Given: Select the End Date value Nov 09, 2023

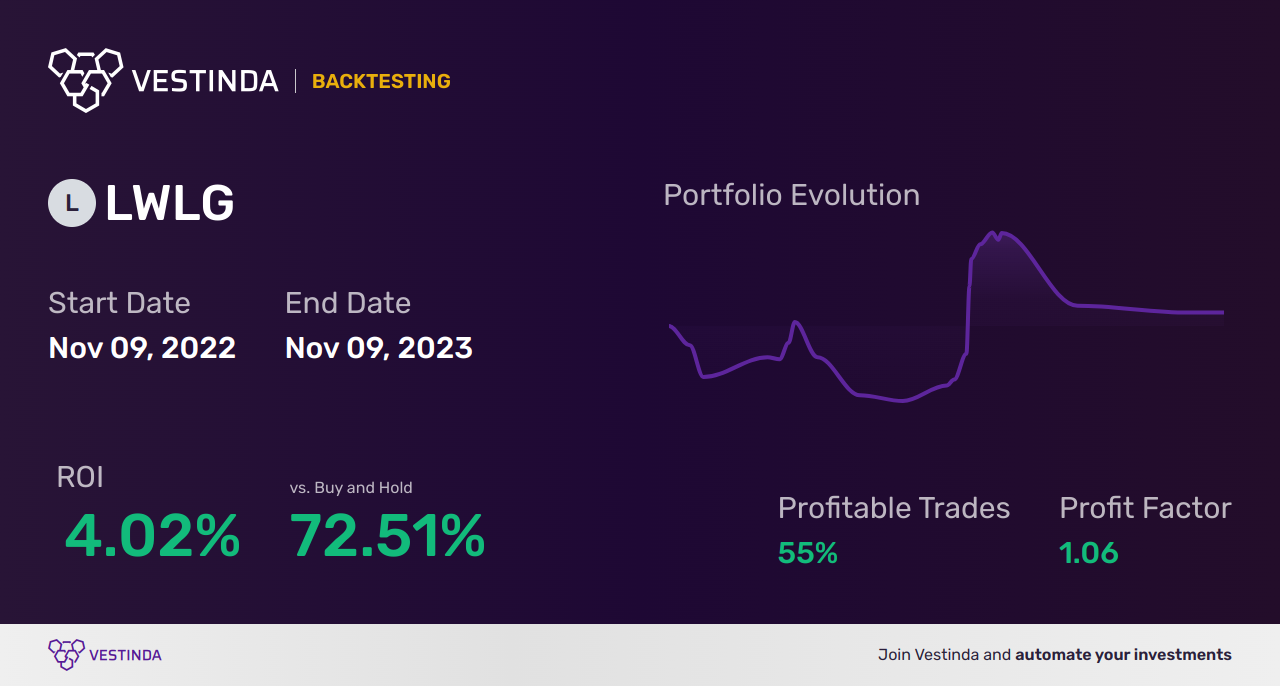Looking at the screenshot, I should pyautogui.click(x=379, y=348).
